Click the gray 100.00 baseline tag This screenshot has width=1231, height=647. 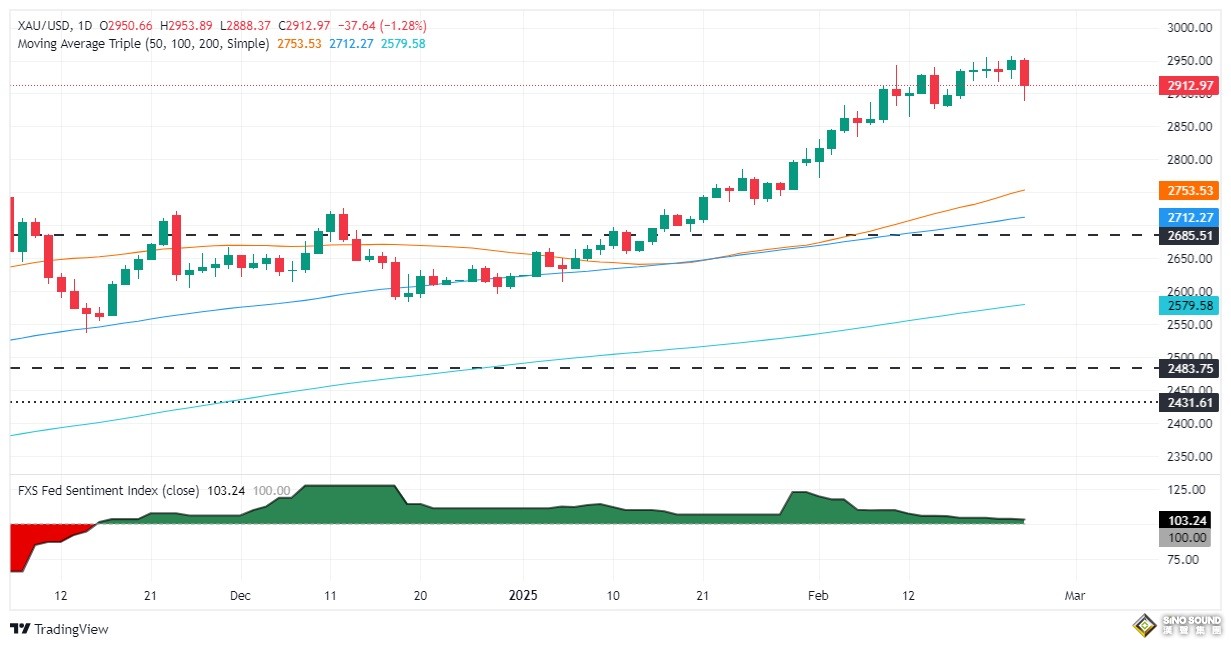point(1189,538)
